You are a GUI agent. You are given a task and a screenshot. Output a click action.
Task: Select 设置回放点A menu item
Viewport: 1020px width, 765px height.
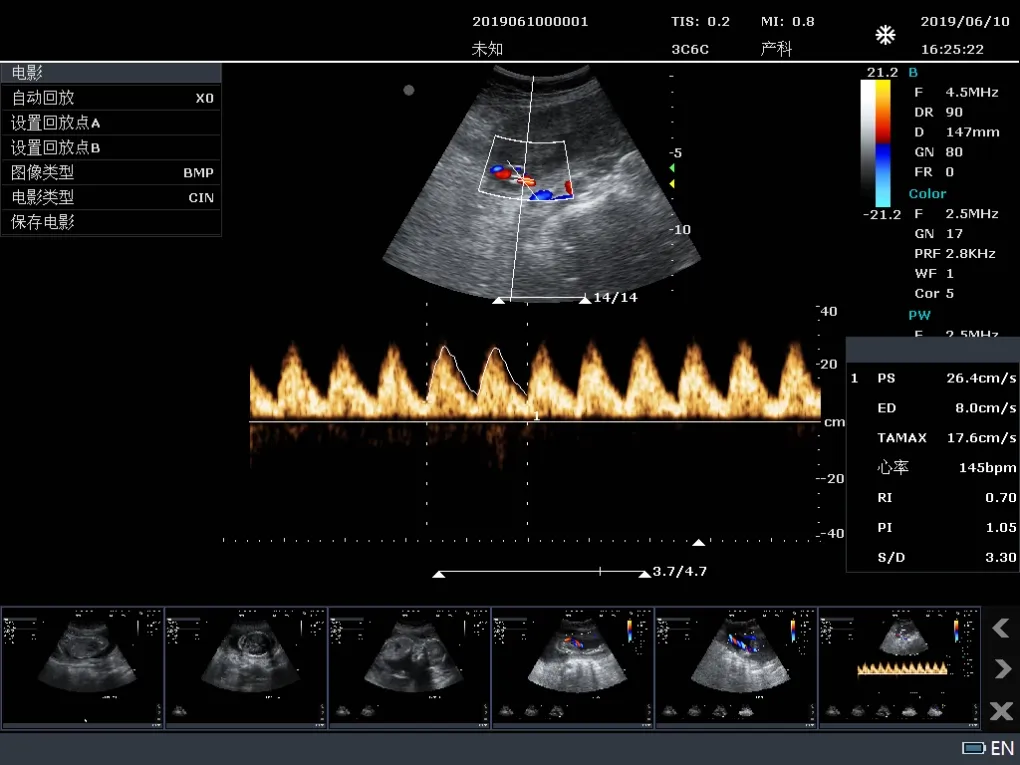click(x=111, y=122)
